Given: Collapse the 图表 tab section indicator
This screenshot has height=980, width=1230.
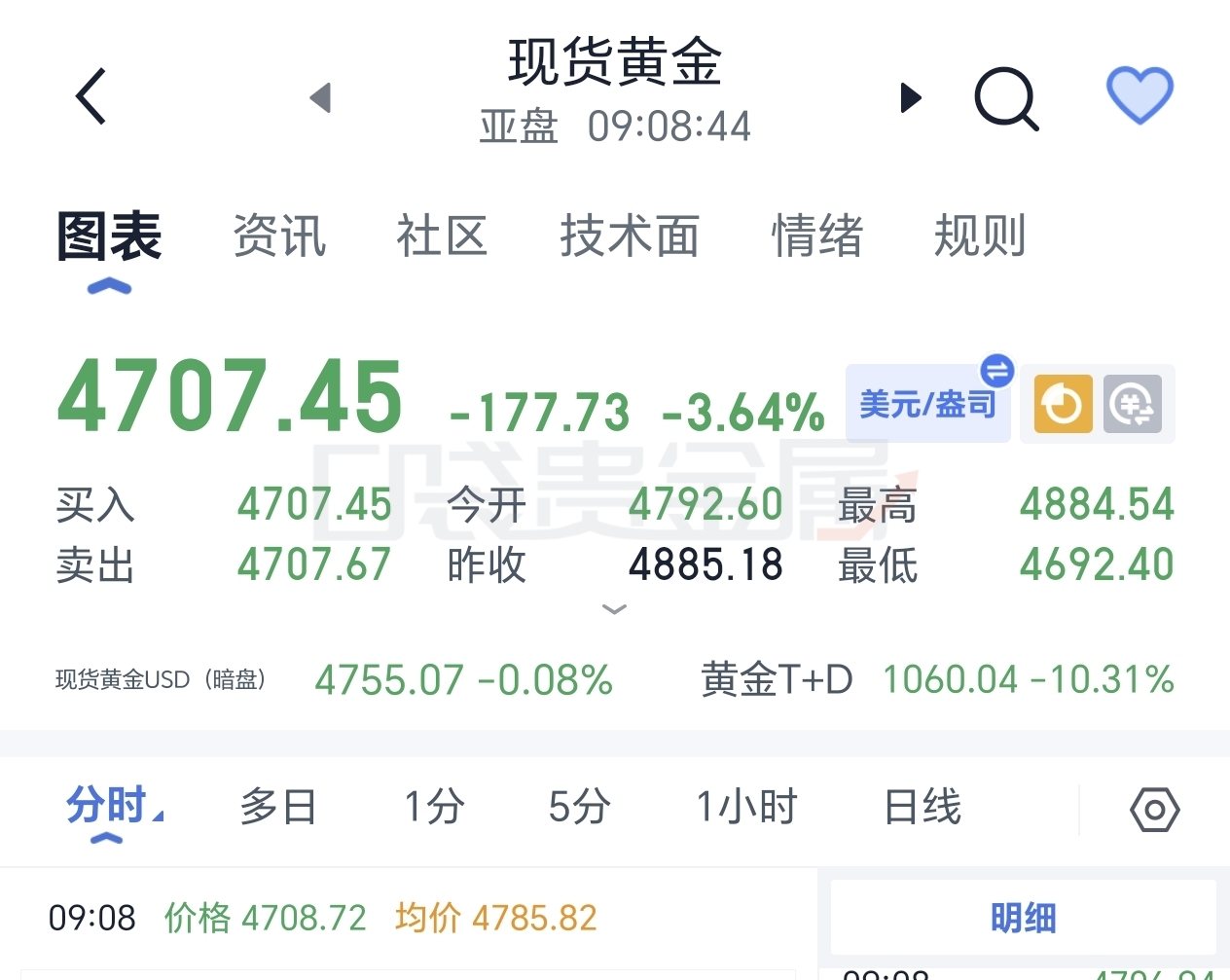Looking at the screenshot, I should click(109, 286).
